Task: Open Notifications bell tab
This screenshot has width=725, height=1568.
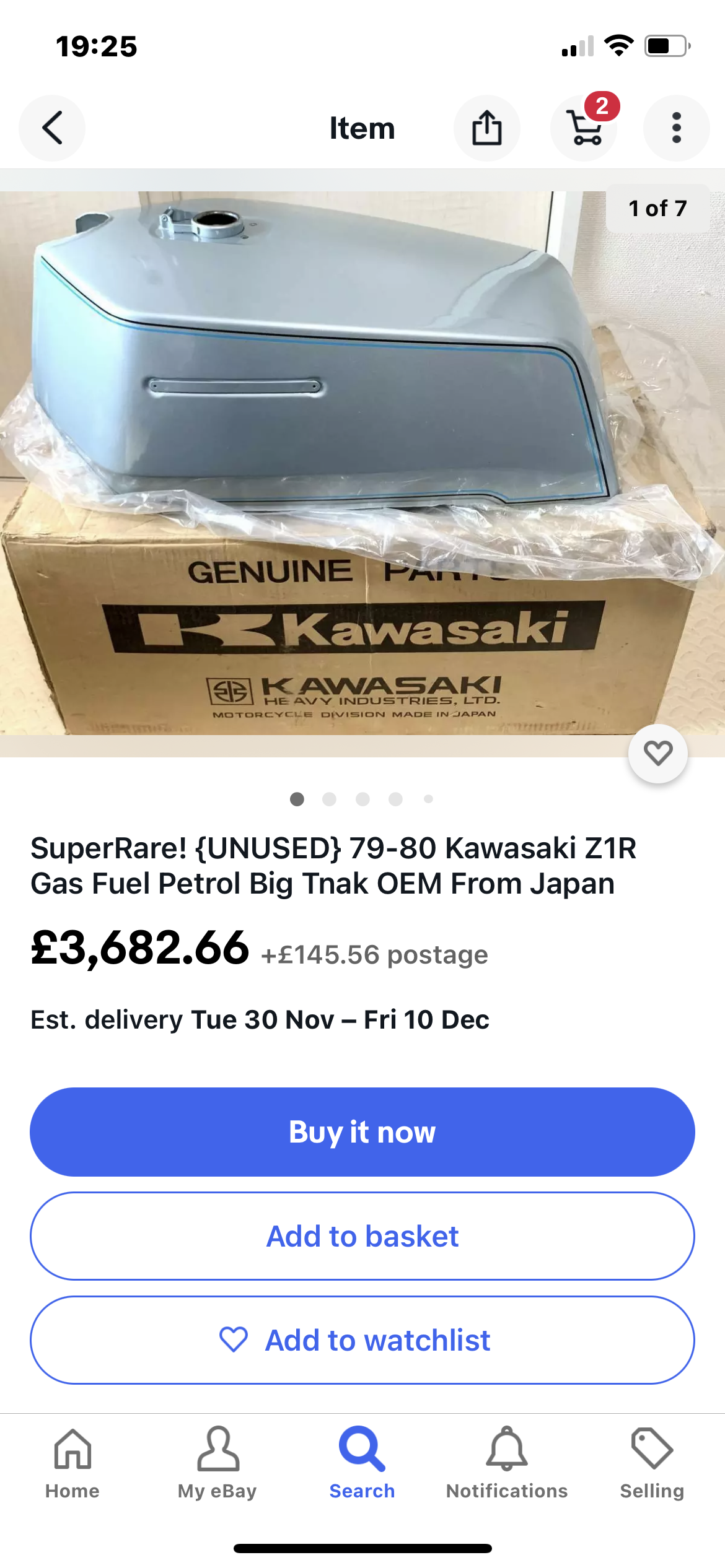Action: tap(507, 1463)
